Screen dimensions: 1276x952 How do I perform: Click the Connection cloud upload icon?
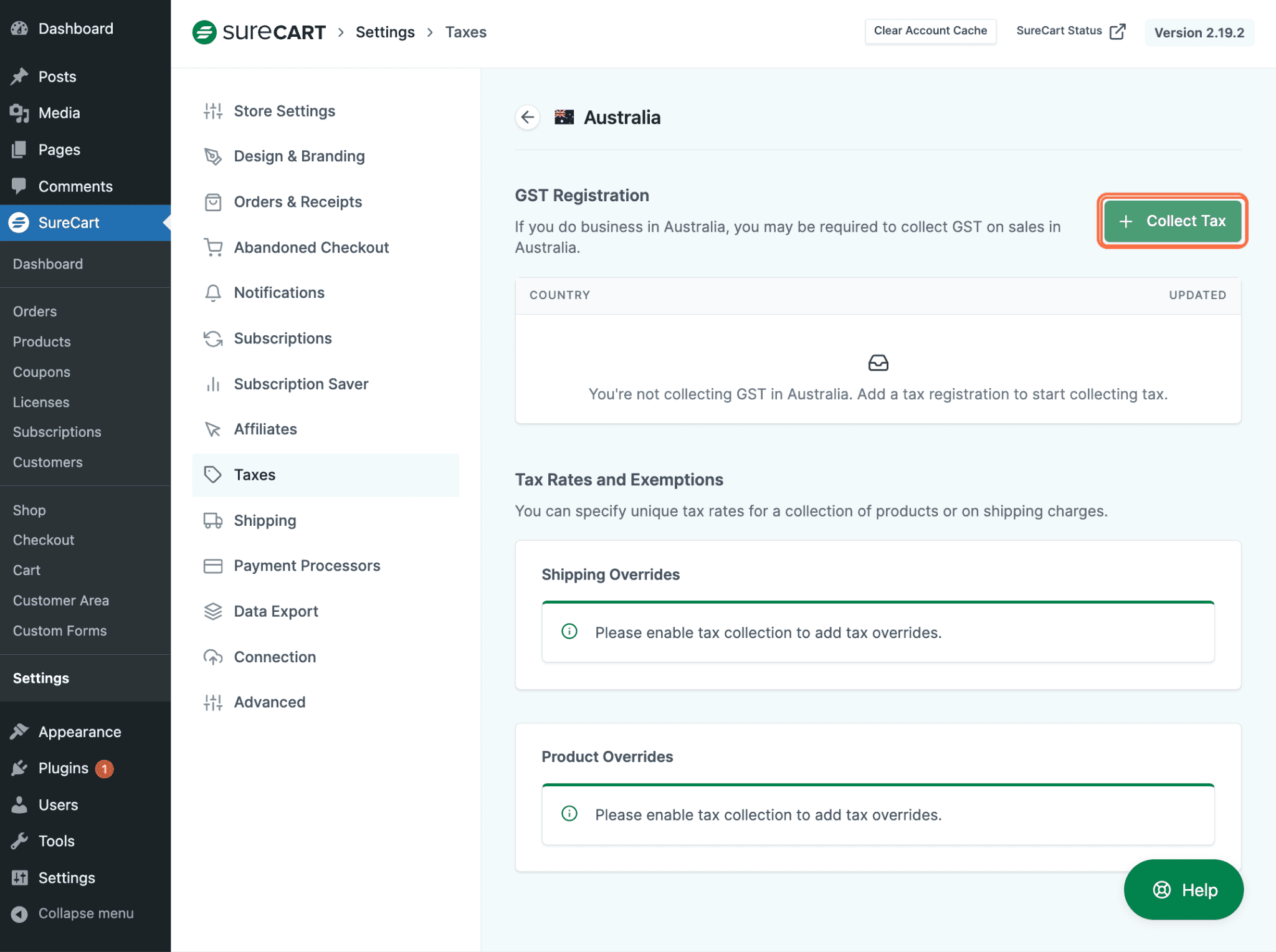213,657
